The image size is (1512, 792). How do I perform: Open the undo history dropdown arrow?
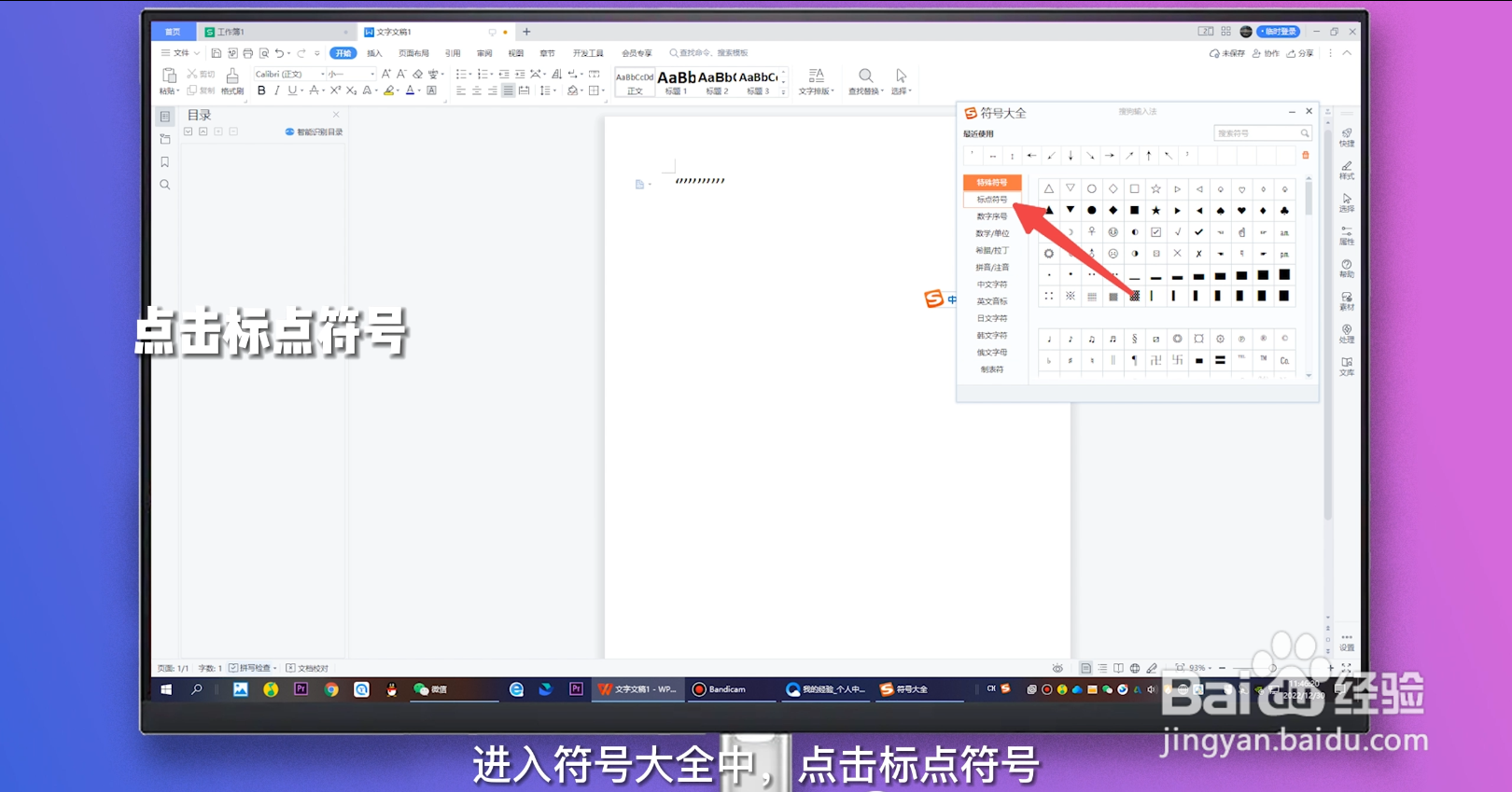[x=289, y=53]
